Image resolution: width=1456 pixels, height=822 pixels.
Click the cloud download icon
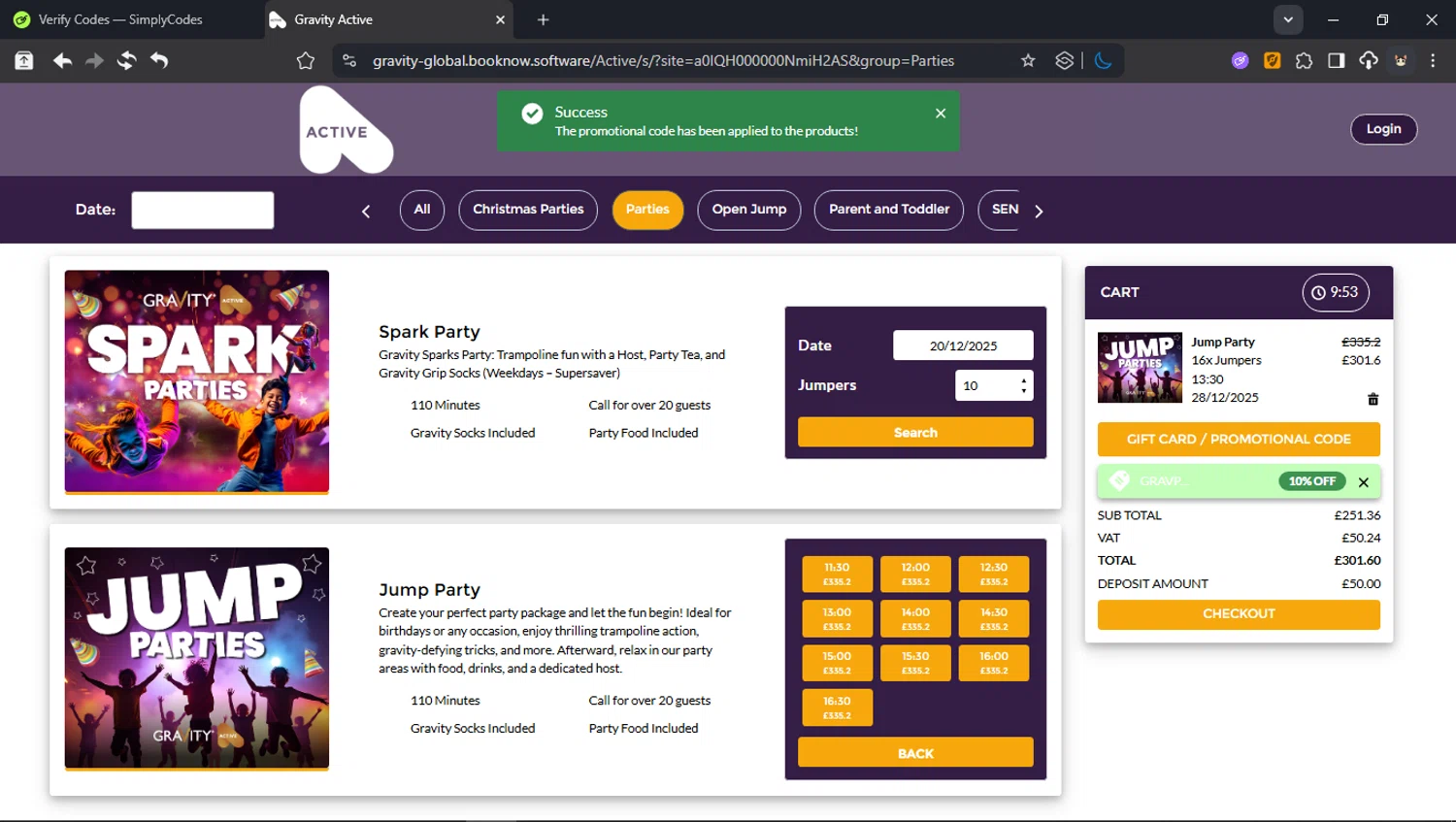click(x=1369, y=60)
